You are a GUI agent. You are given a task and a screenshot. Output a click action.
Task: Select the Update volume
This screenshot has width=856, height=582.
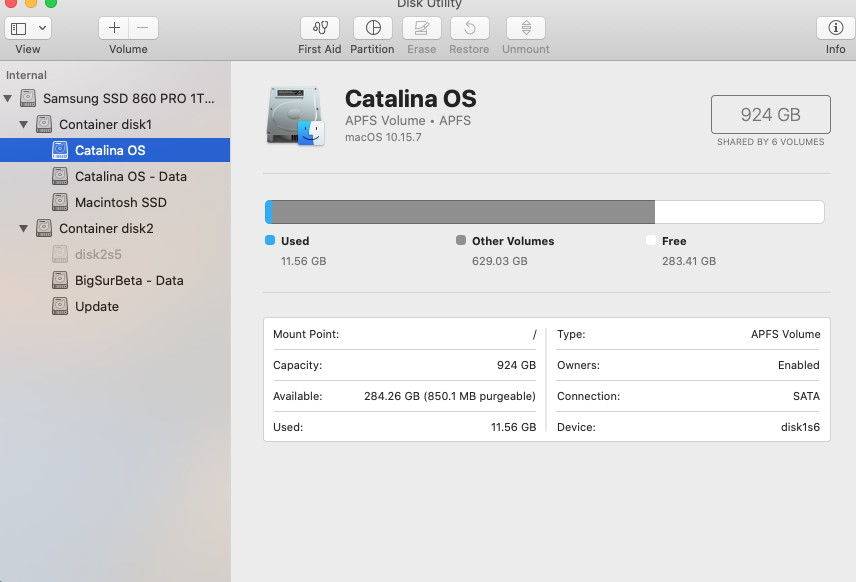(115, 306)
